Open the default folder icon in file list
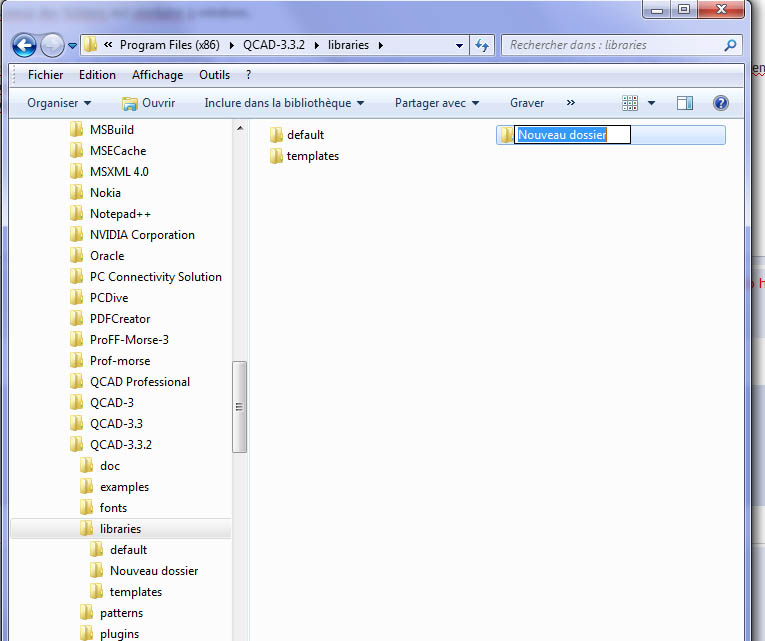 277,135
